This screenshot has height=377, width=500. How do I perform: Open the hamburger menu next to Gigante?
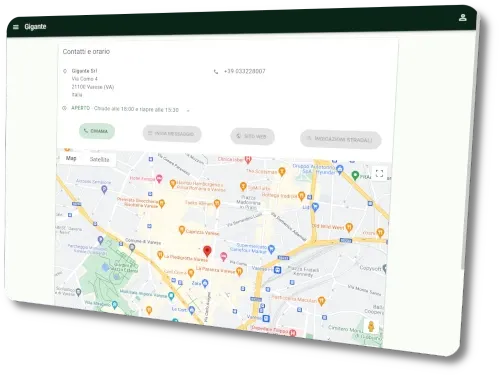pyautogui.click(x=16, y=27)
